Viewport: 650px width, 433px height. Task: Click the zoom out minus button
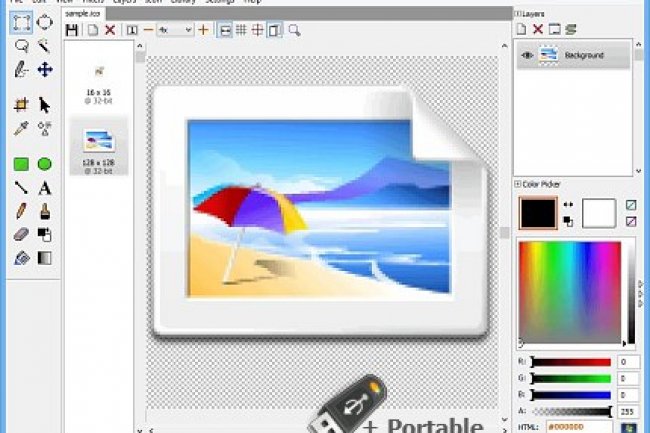coord(149,31)
